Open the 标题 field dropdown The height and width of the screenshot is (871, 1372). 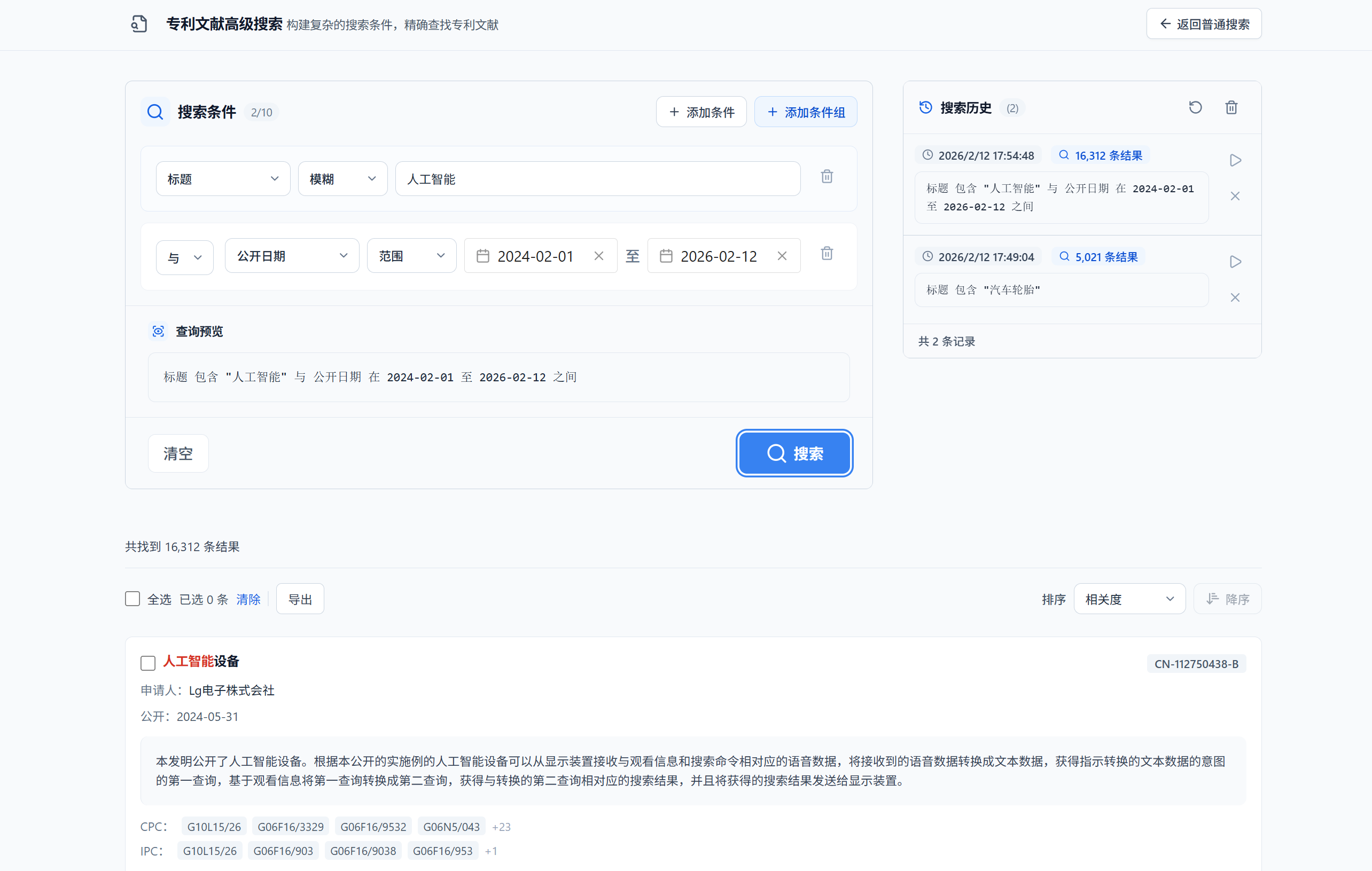[223, 179]
